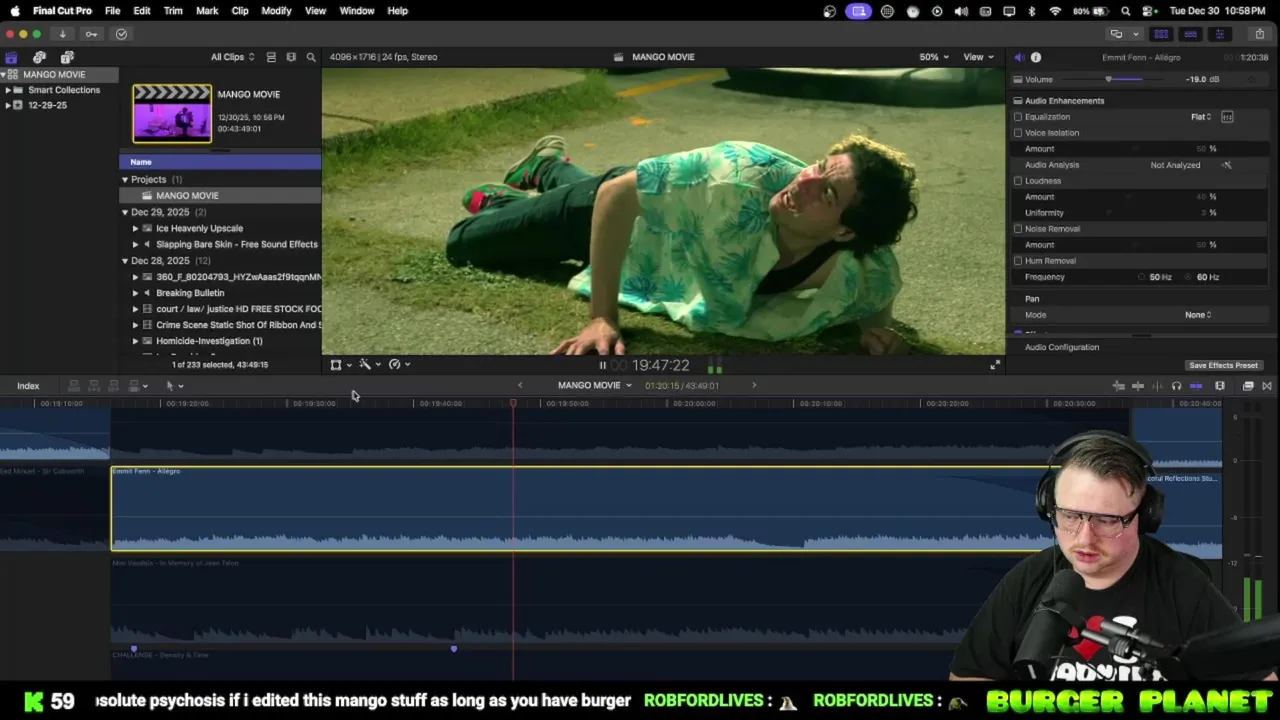Click the Save Effects Preset button
This screenshot has width=1280, height=720.
tap(1223, 366)
